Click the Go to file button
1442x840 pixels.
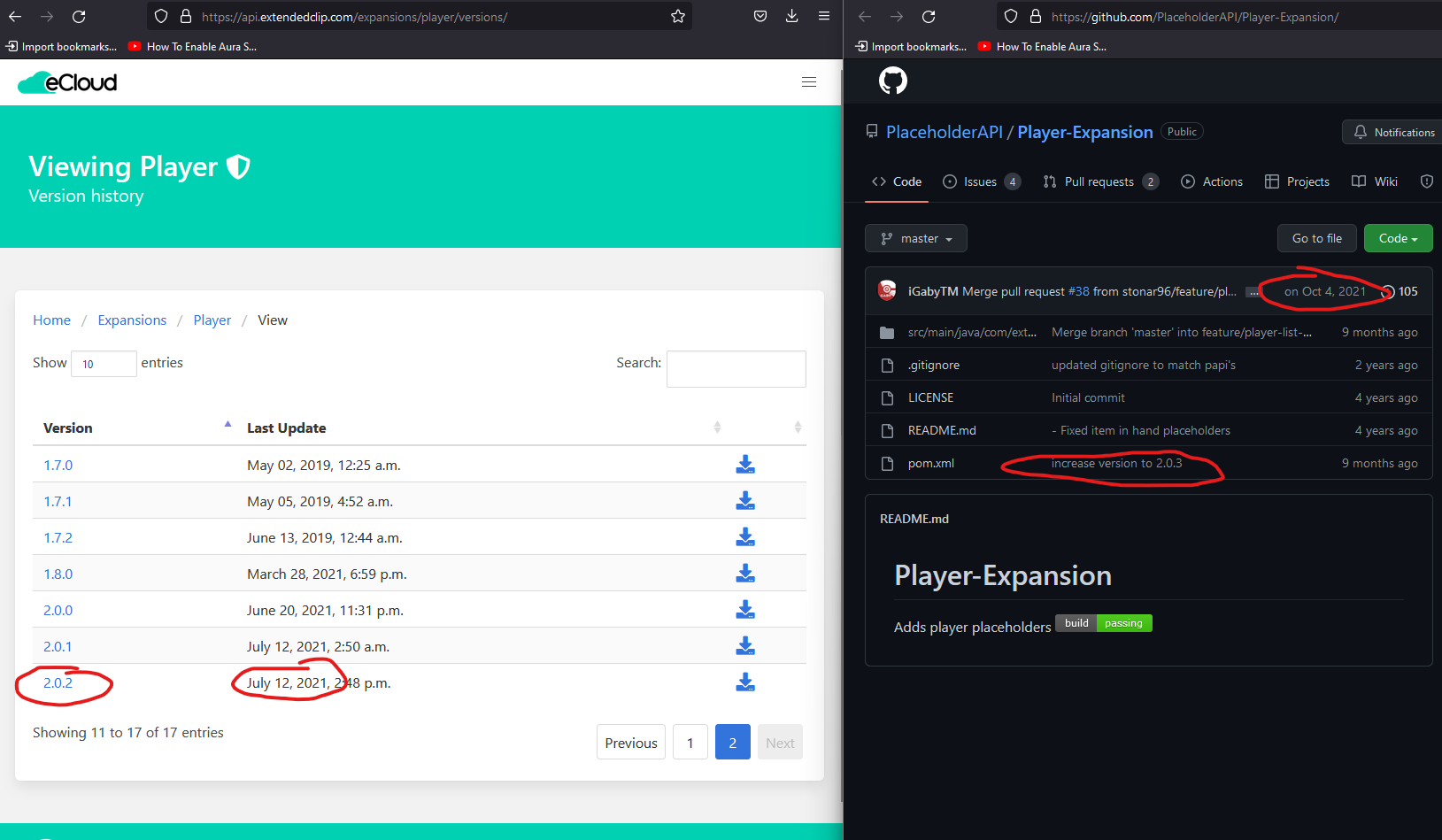coord(1317,238)
